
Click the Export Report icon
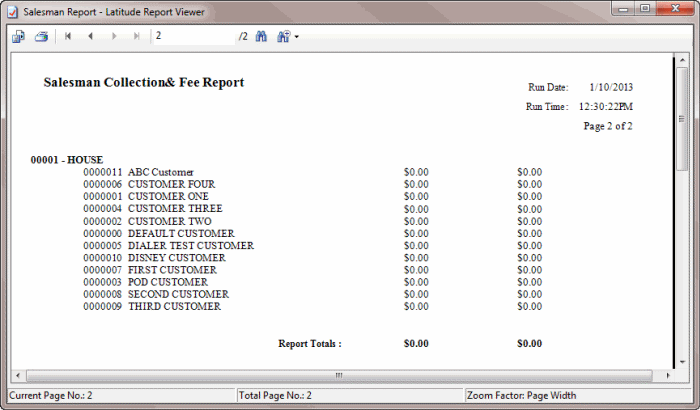pos(19,36)
